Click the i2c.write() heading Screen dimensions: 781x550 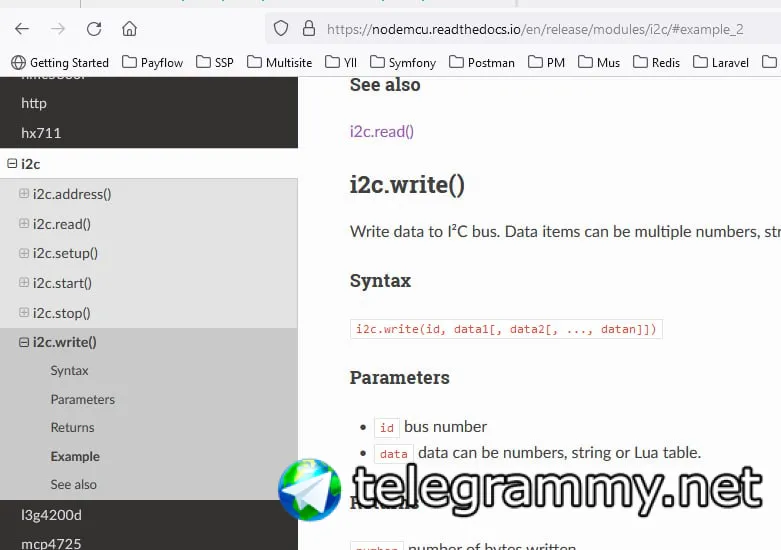(x=407, y=185)
